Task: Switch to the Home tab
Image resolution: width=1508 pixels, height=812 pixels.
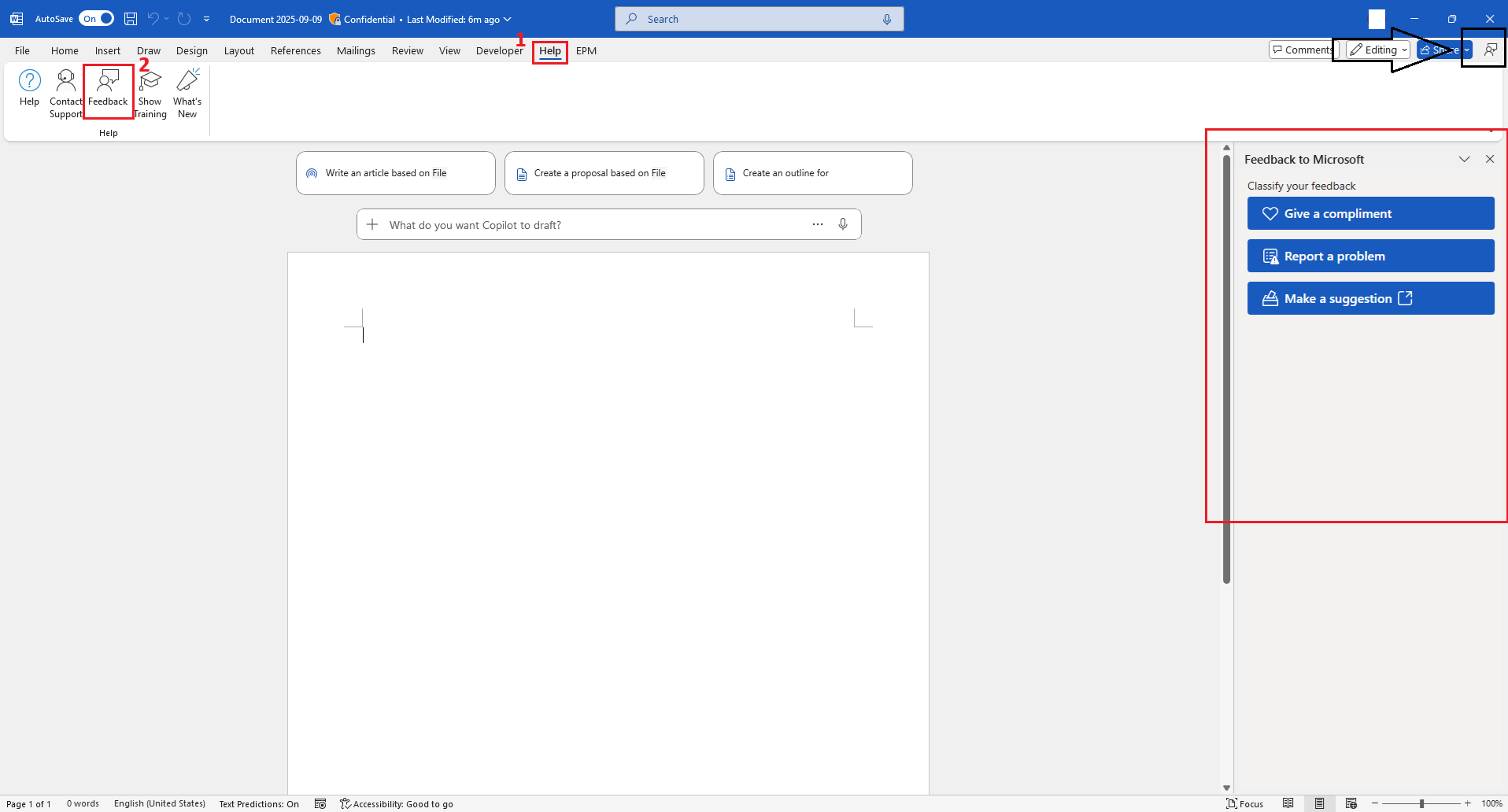Action: pos(65,50)
